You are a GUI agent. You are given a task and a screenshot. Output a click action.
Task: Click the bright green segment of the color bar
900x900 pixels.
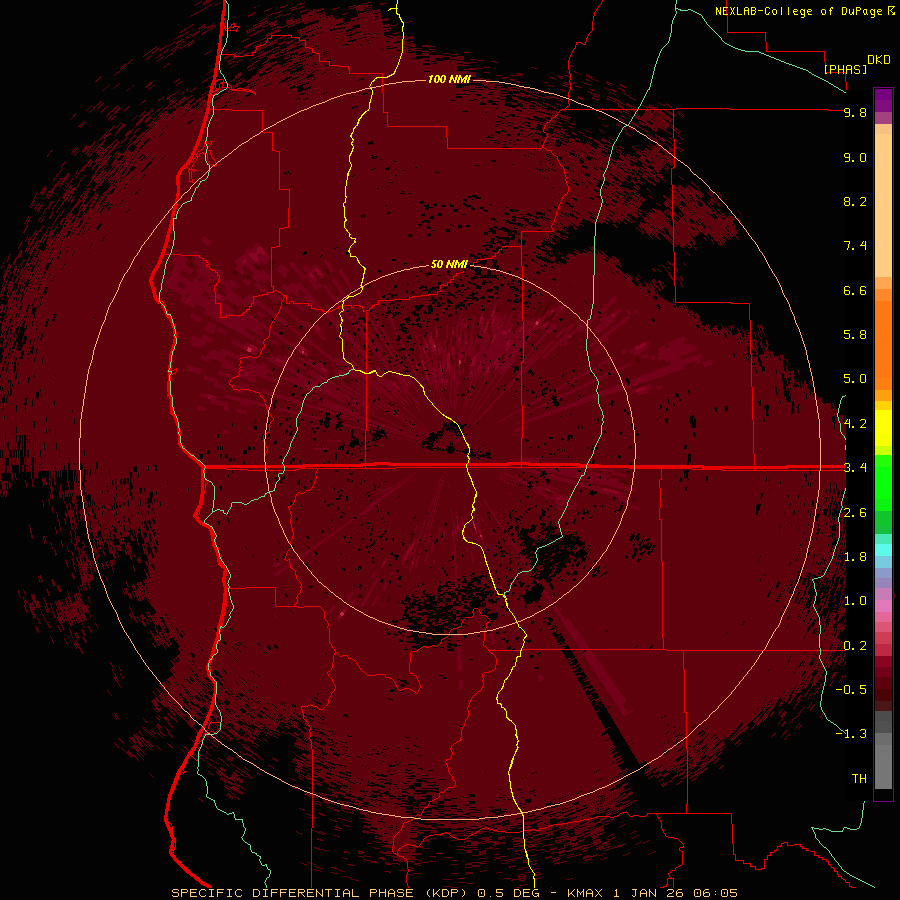pos(883,482)
